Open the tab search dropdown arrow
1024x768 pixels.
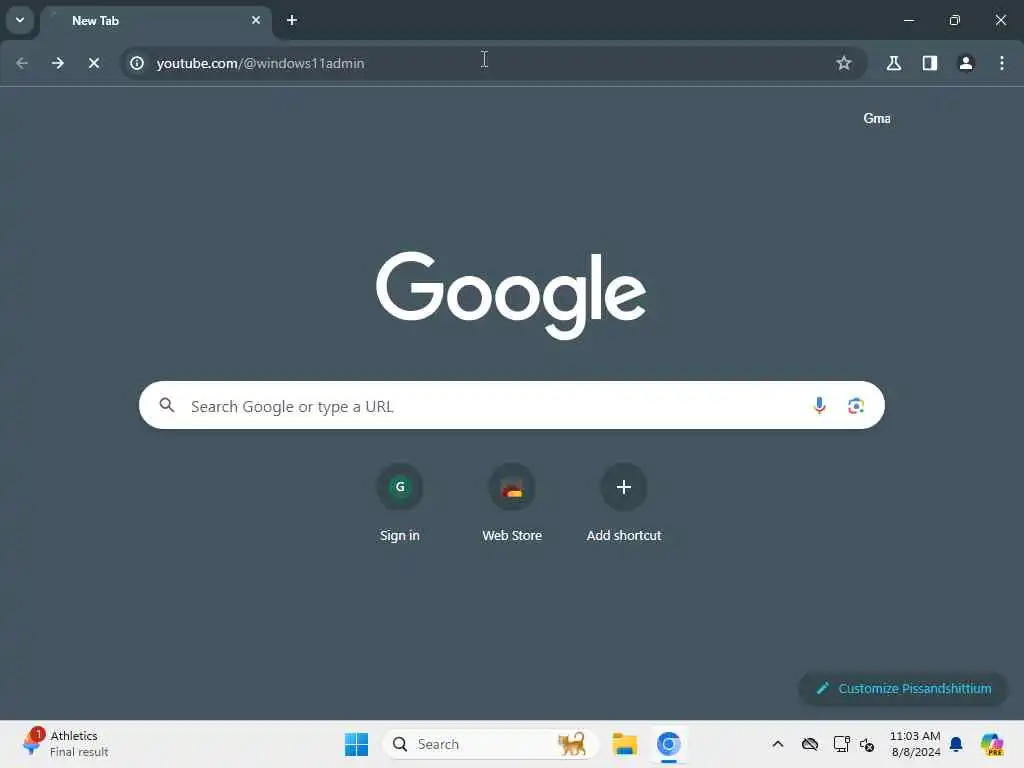point(20,20)
